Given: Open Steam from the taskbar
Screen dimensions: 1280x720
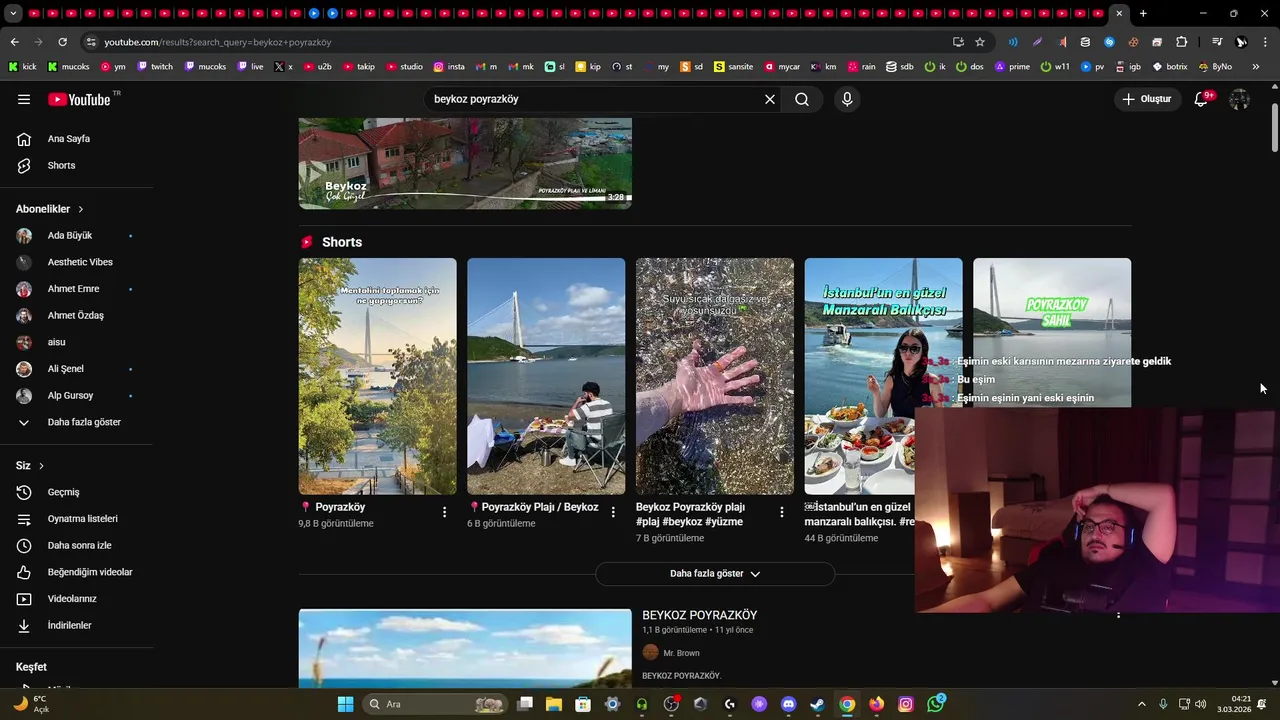Looking at the screenshot, I should 817,704.
